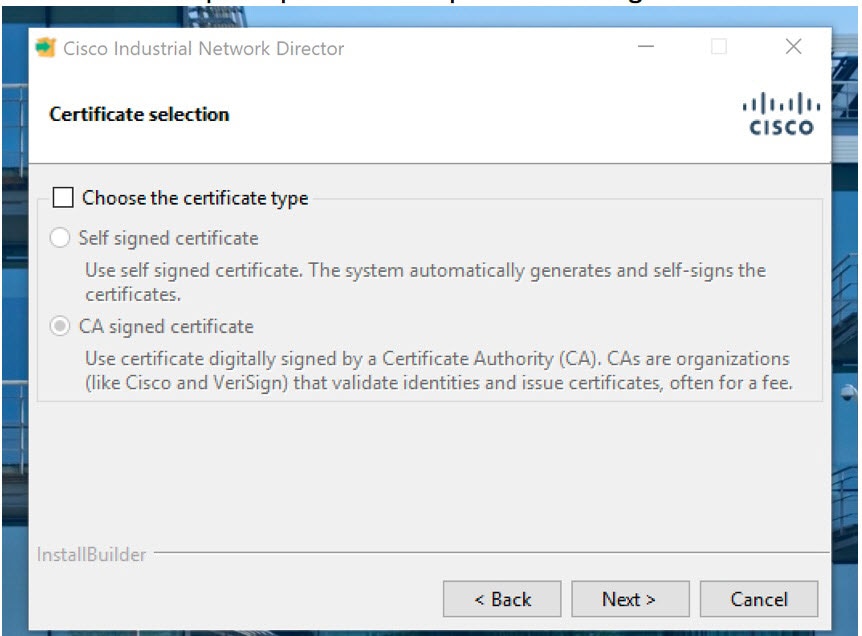Click the 'Use certificate digitally signed' description text

point(439,370)
